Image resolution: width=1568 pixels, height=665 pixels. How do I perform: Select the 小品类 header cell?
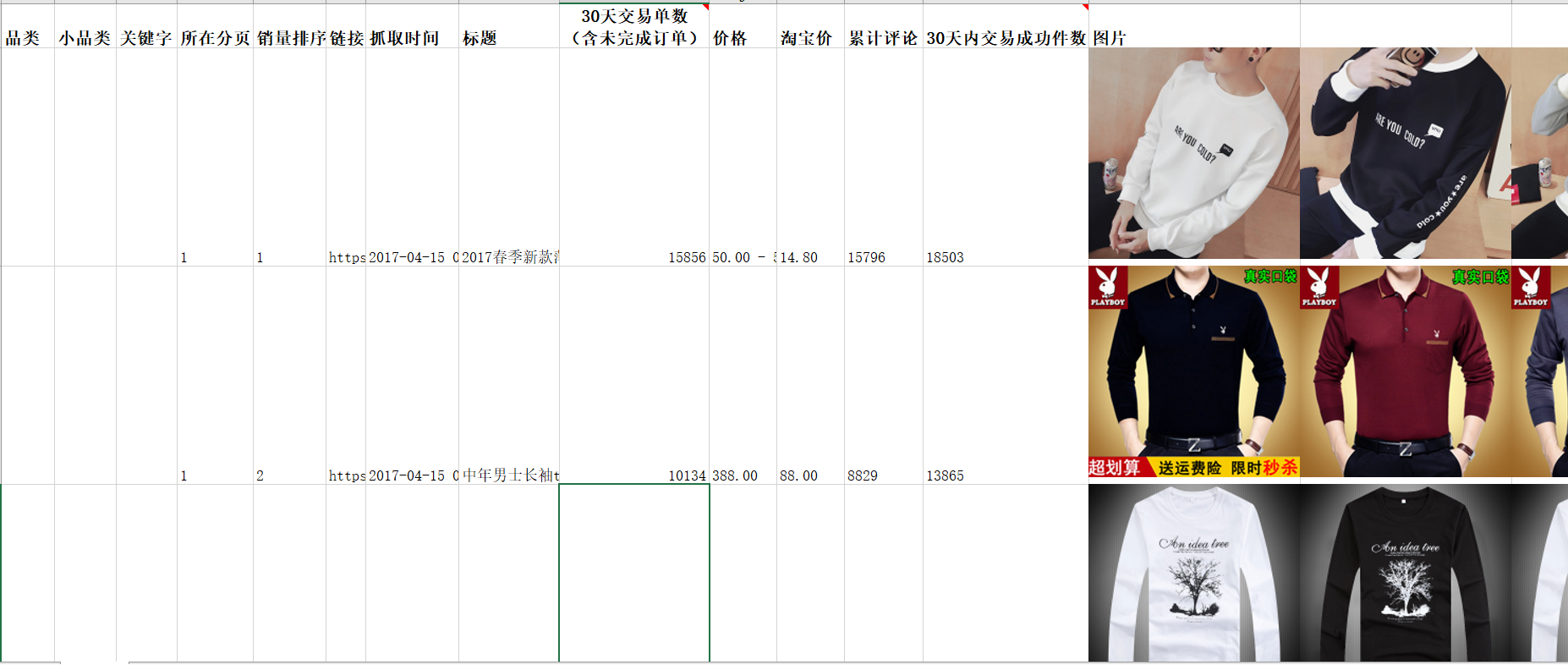(85, 26)
